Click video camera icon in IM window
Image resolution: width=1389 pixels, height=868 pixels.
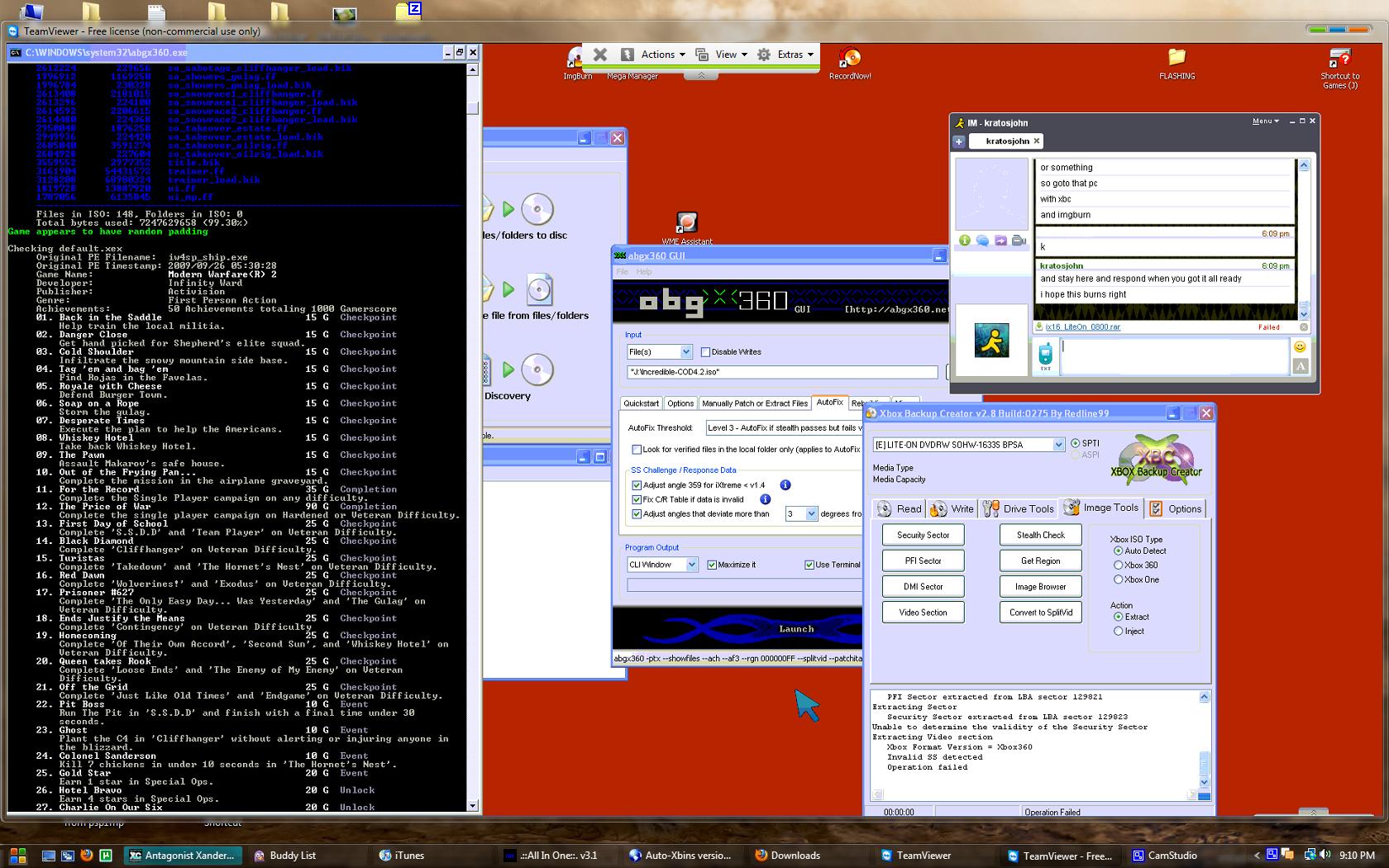tap(1019, 241)
